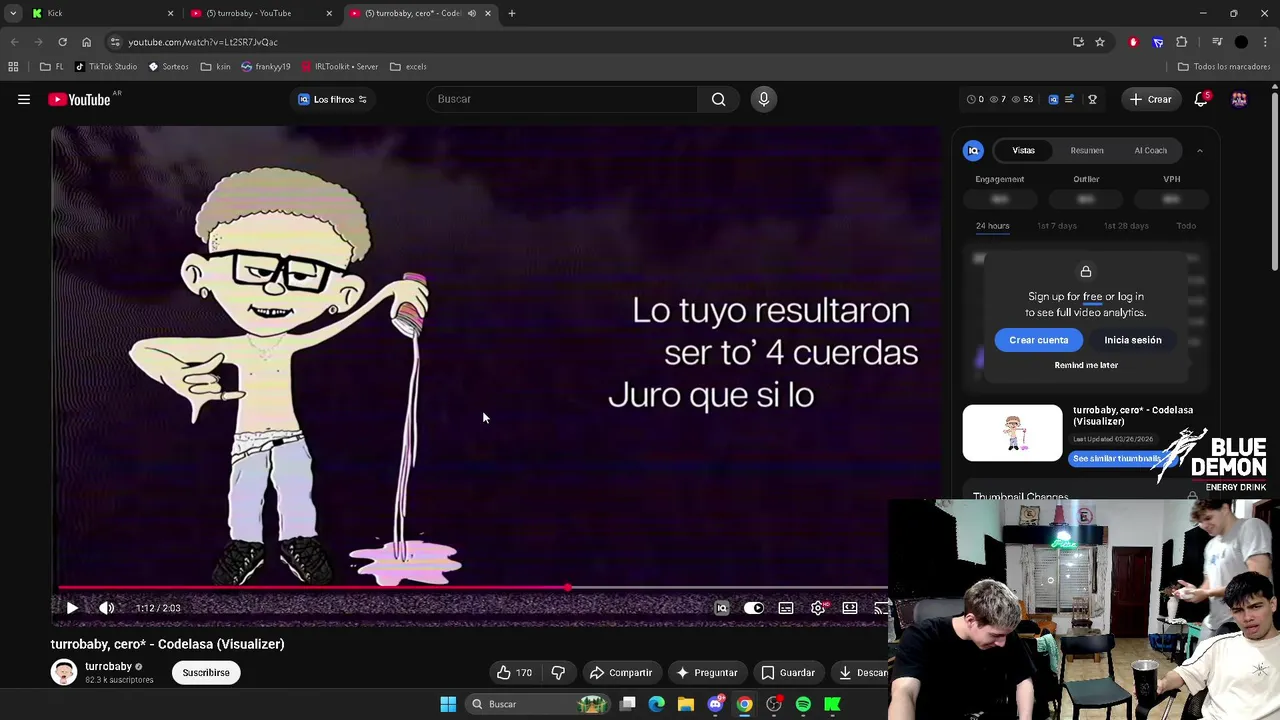The image size is (1280, 720).
Task: Click the Crear cuenta button
Action: click(x=1038, y=340)
